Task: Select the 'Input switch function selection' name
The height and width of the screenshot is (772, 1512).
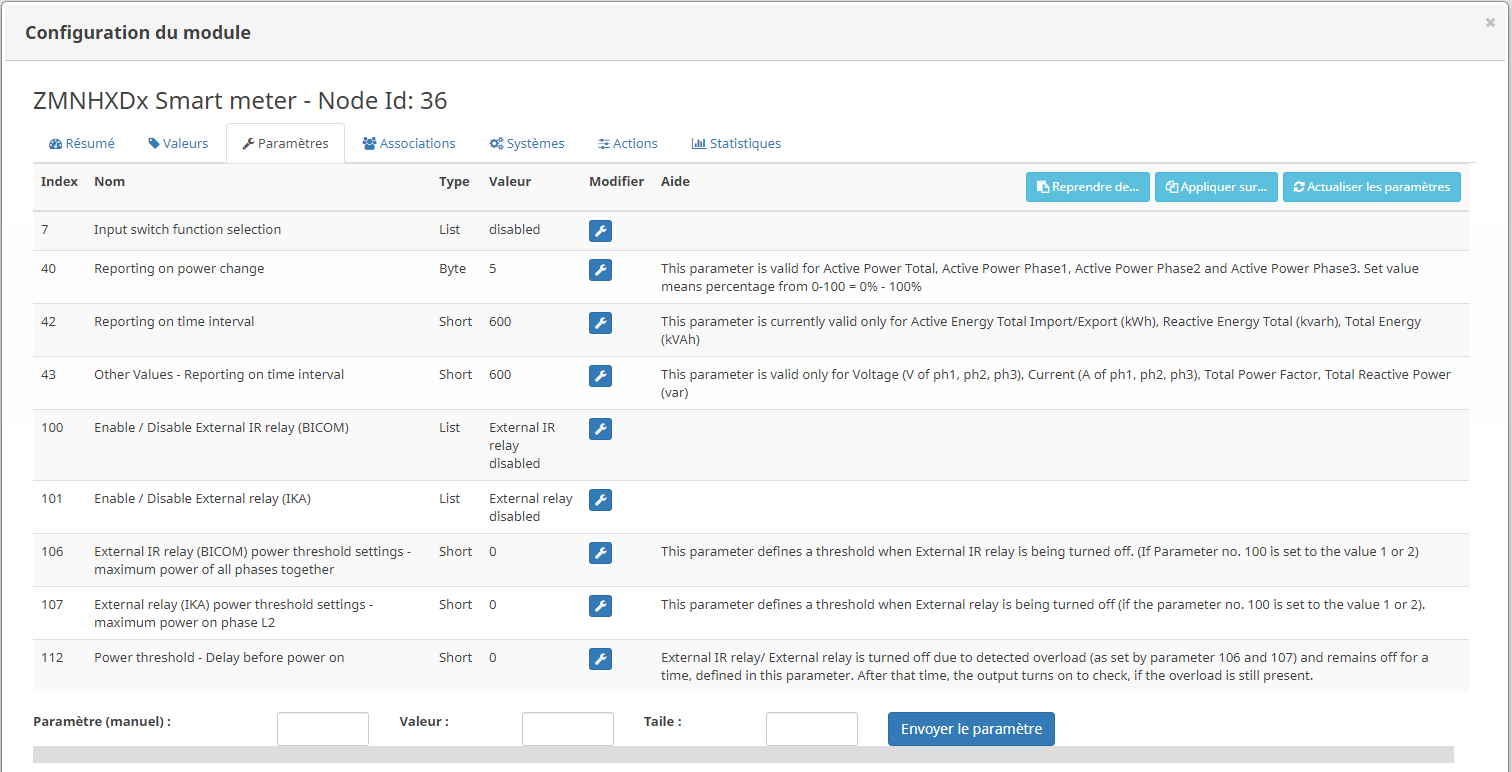Action: point(187,230)
